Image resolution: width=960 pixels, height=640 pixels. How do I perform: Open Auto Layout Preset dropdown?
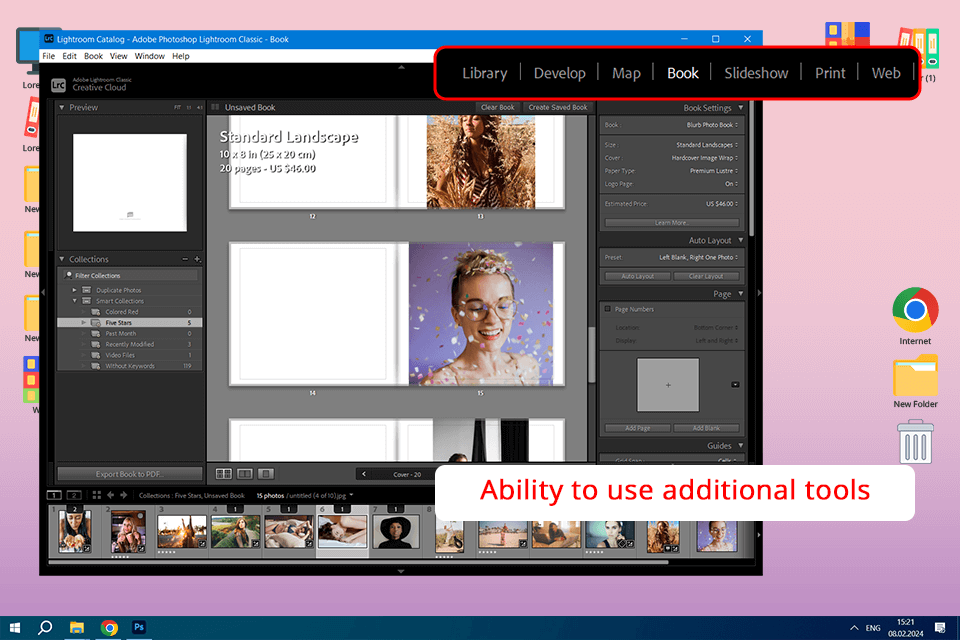pos(698,257)
